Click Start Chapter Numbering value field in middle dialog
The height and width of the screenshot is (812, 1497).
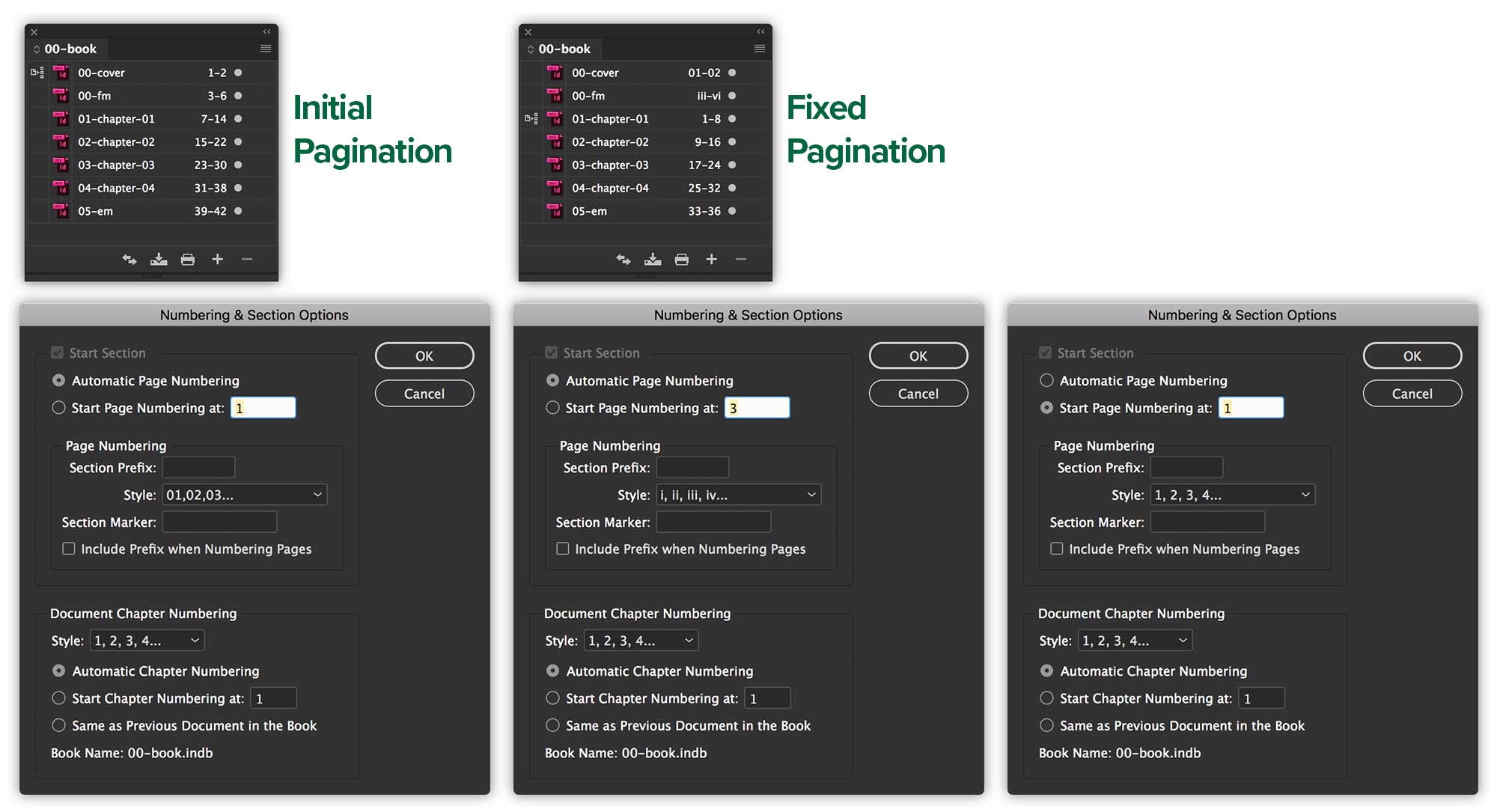click(x=768, y=698)
